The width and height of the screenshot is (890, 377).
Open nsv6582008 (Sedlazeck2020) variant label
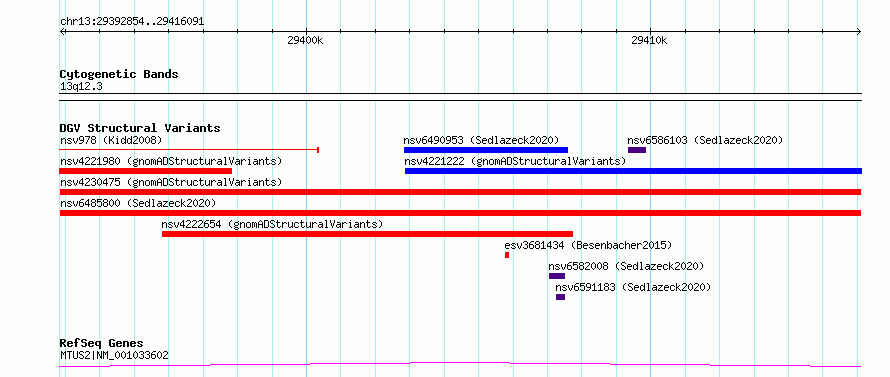(x=627, y=266)
